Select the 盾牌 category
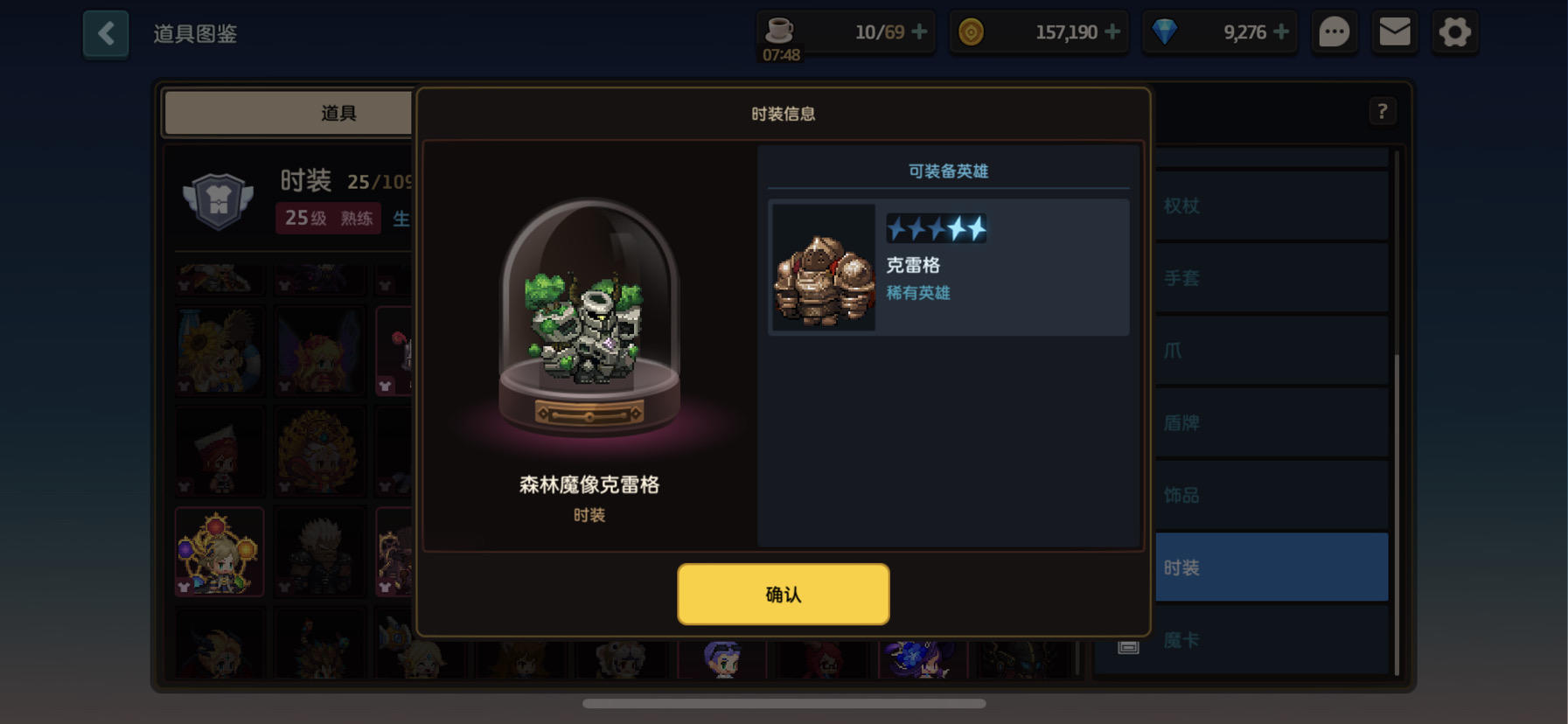Viewport: 1568px width, 724px height. tap(1272, 422)
